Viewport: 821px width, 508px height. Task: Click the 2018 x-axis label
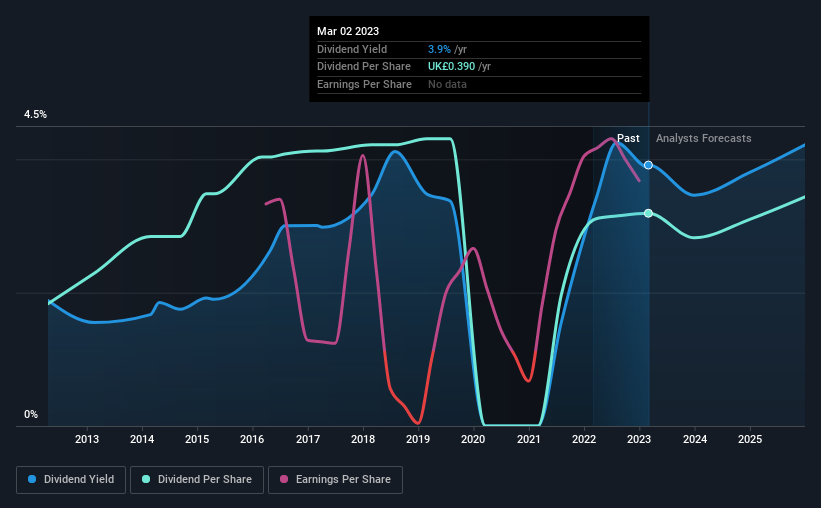pyautogui.click(x=363, y=439)
